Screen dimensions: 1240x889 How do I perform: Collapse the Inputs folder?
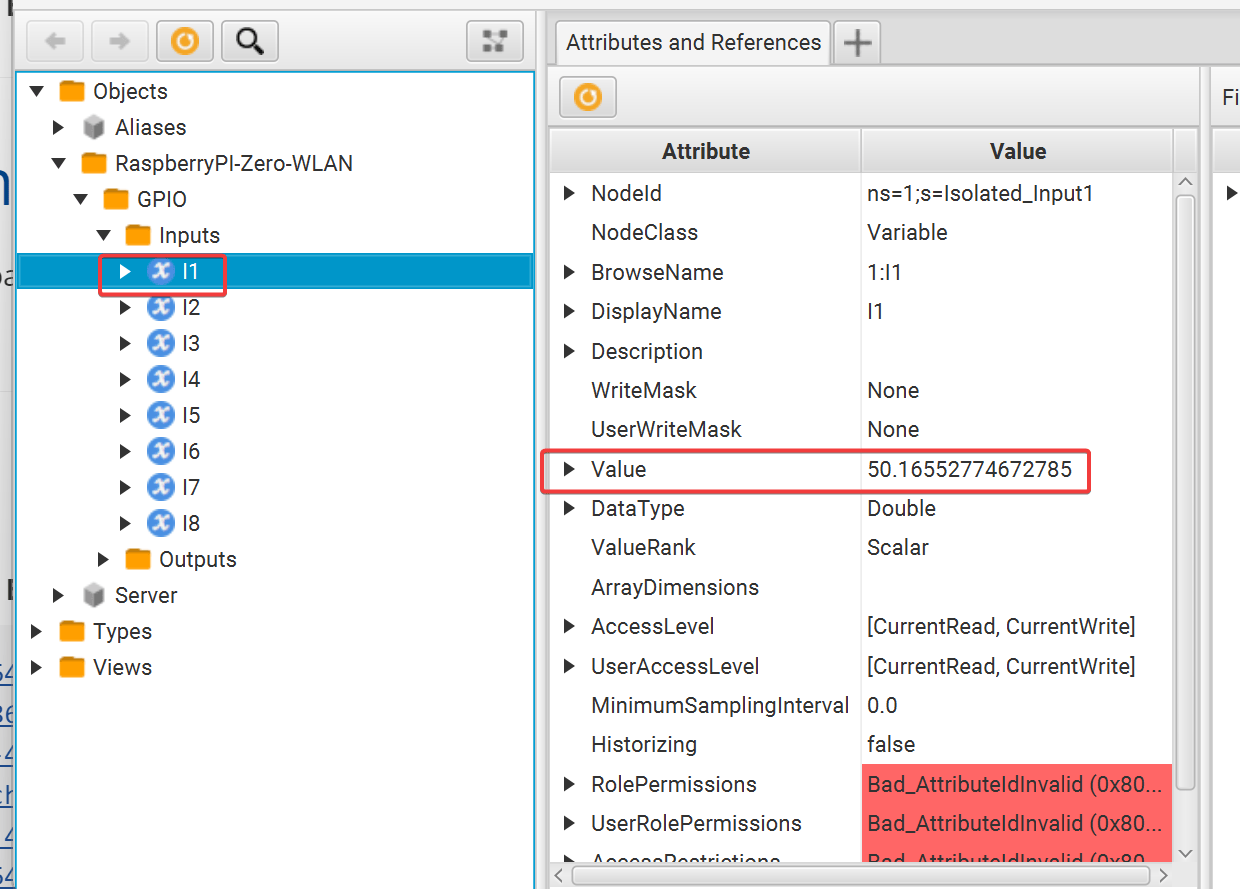[x=104, y=235]
